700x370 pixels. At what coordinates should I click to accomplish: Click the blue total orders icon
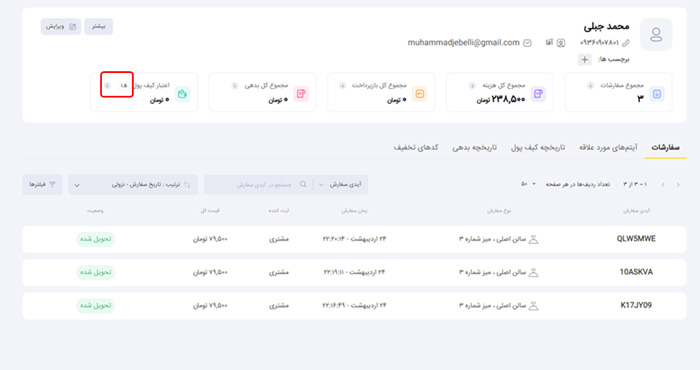click(x=657, y=94)
